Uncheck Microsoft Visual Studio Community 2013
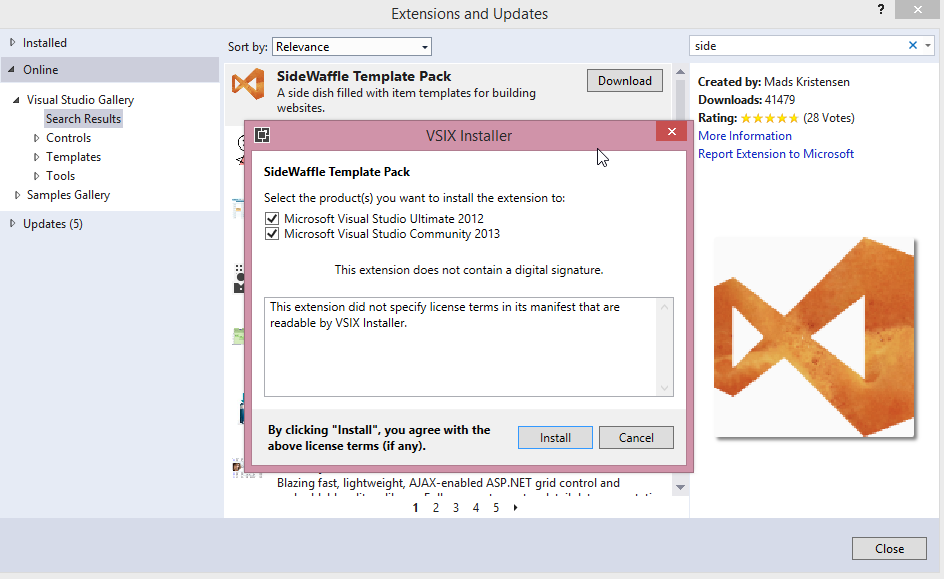This screenshot has width=944, height=579. [272, 234]
